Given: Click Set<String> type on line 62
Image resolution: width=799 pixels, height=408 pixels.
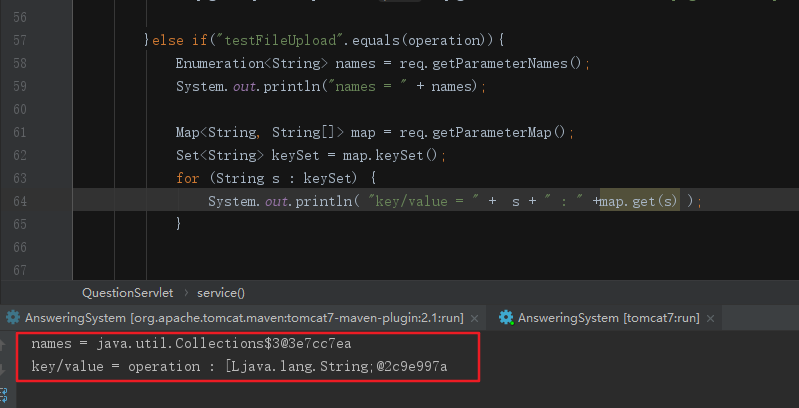Looking at the screenshot, I should pyautogui.click(x=220, y=155).
